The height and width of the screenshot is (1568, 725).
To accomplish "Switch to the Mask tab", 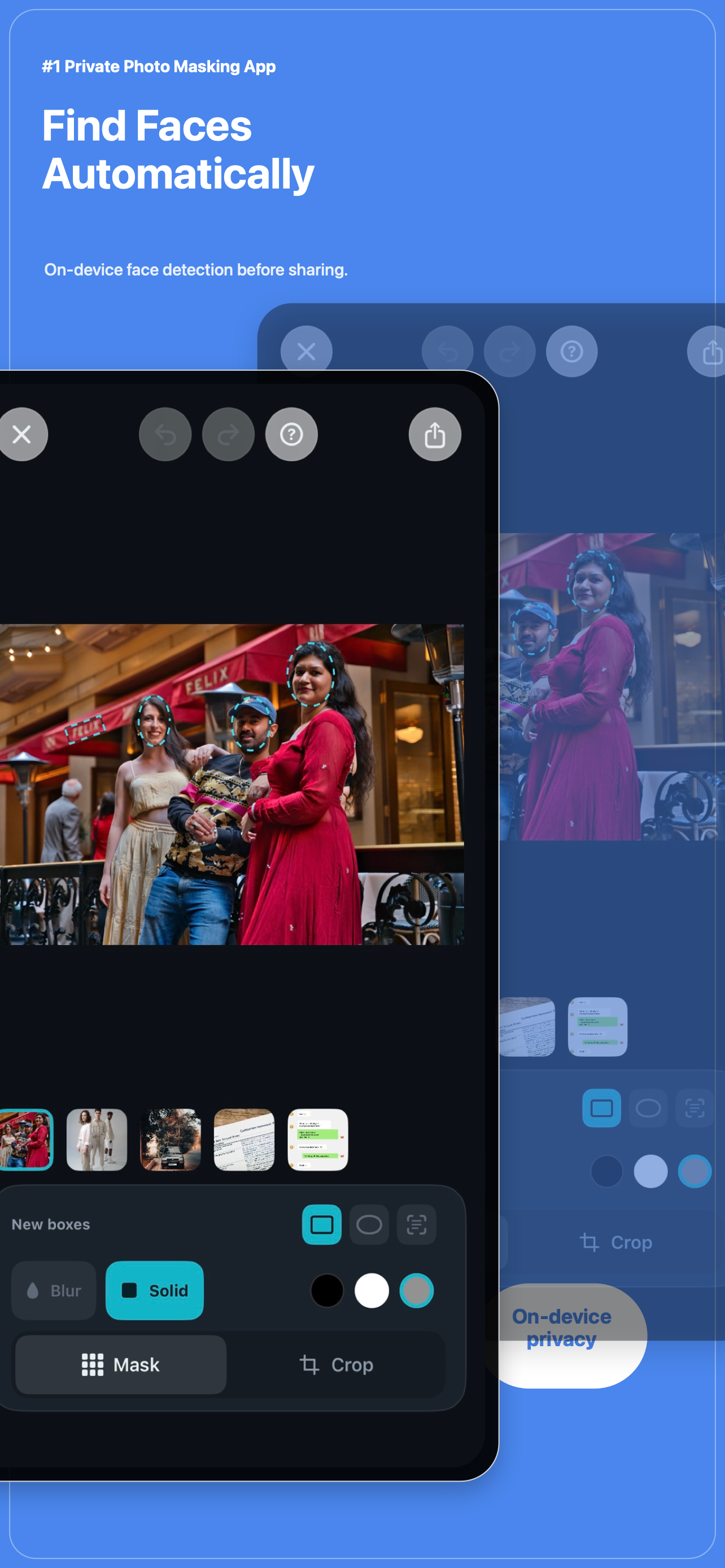I will [x=120, y=1365].
